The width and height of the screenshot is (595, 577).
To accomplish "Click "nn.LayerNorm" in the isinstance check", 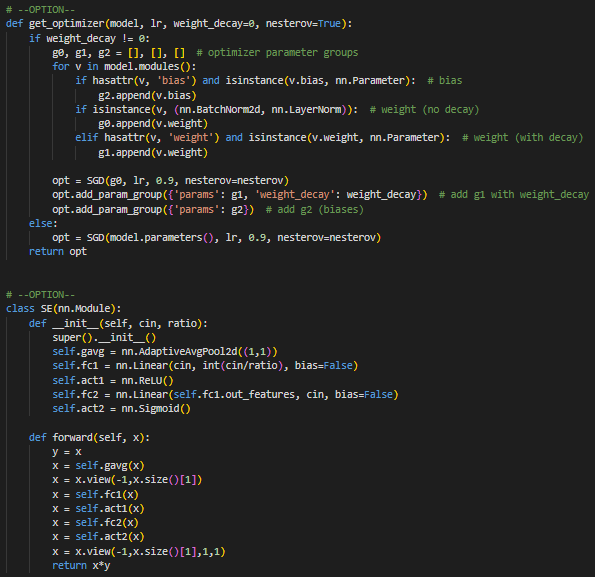I will [x=306, y=110].
